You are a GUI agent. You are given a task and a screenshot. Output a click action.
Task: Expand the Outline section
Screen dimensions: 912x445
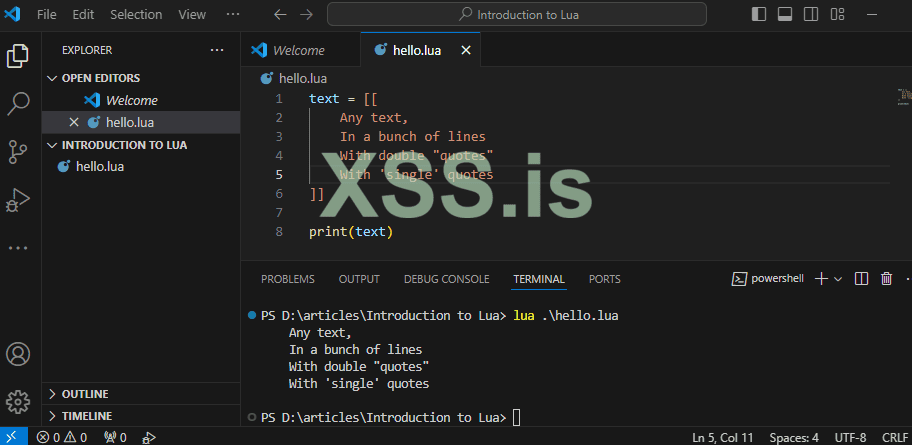(85, 394)
